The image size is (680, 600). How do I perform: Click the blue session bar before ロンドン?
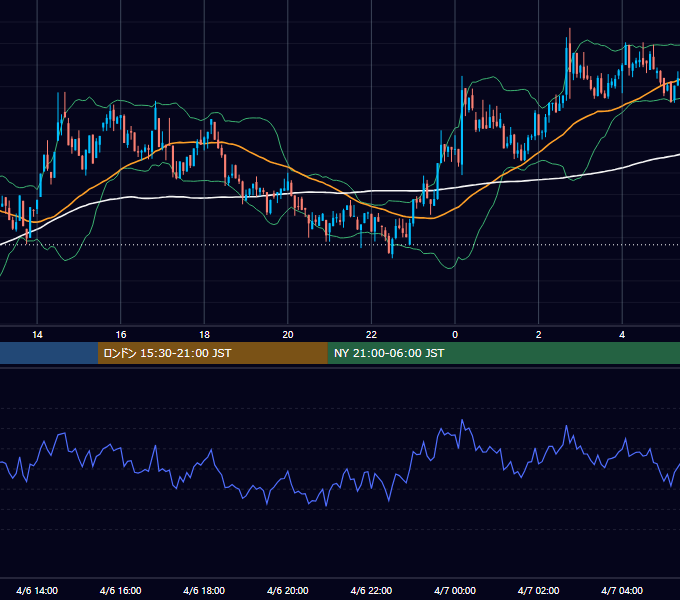point(49,353)
